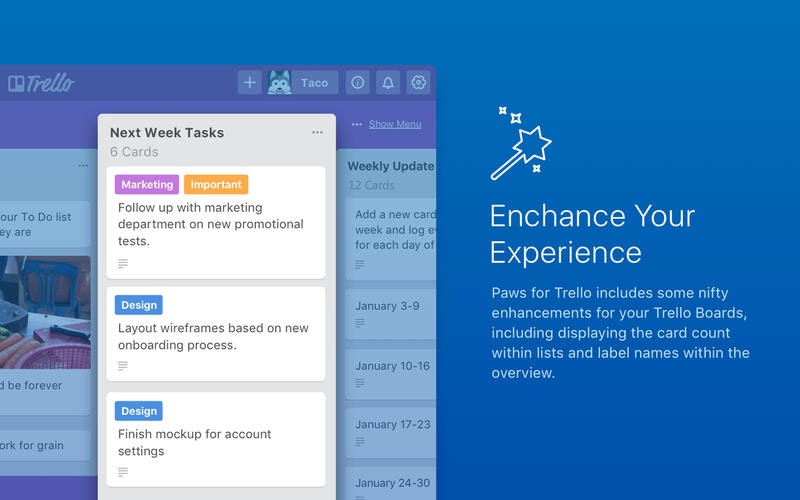Click description icon on marketing follow-up card
Image resolution: width=800 pixels, height=500 pixels.
[122, 263]
